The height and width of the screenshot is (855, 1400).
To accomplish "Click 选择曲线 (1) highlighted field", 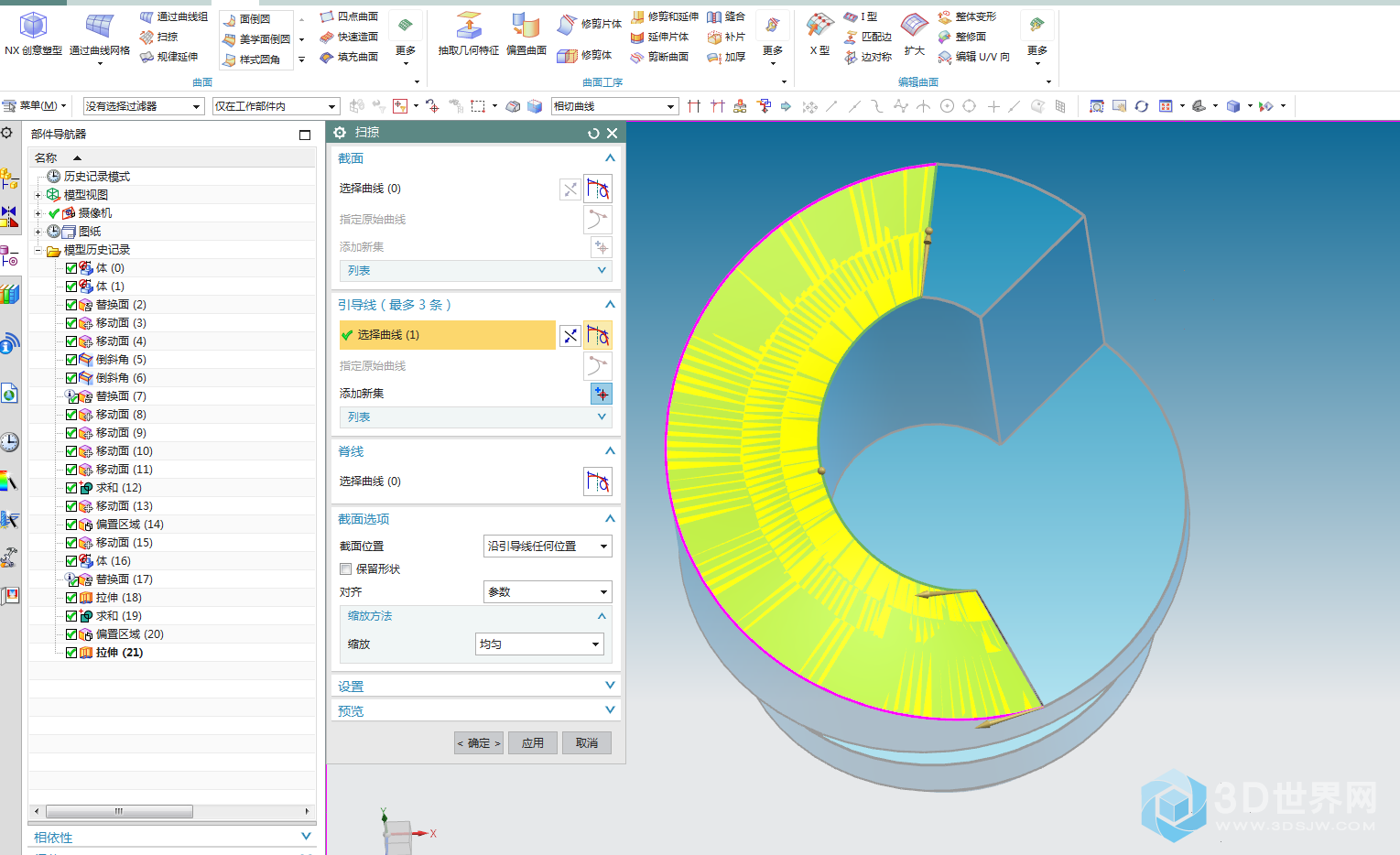I will [x=447, y=335].
